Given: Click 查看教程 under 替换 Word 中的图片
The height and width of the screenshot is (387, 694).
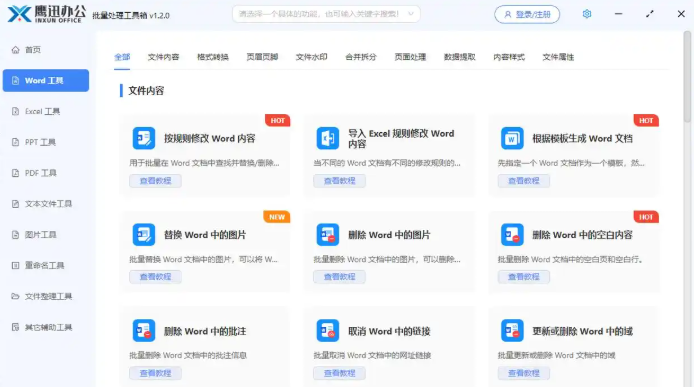Looking at the screenshot, I should click(155, 277).
